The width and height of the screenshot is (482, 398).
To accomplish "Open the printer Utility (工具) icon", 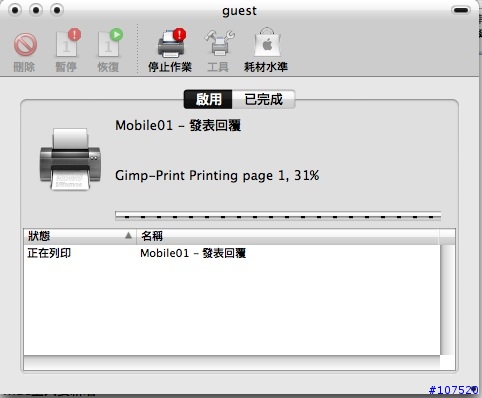I will click(x=219, y=43).
